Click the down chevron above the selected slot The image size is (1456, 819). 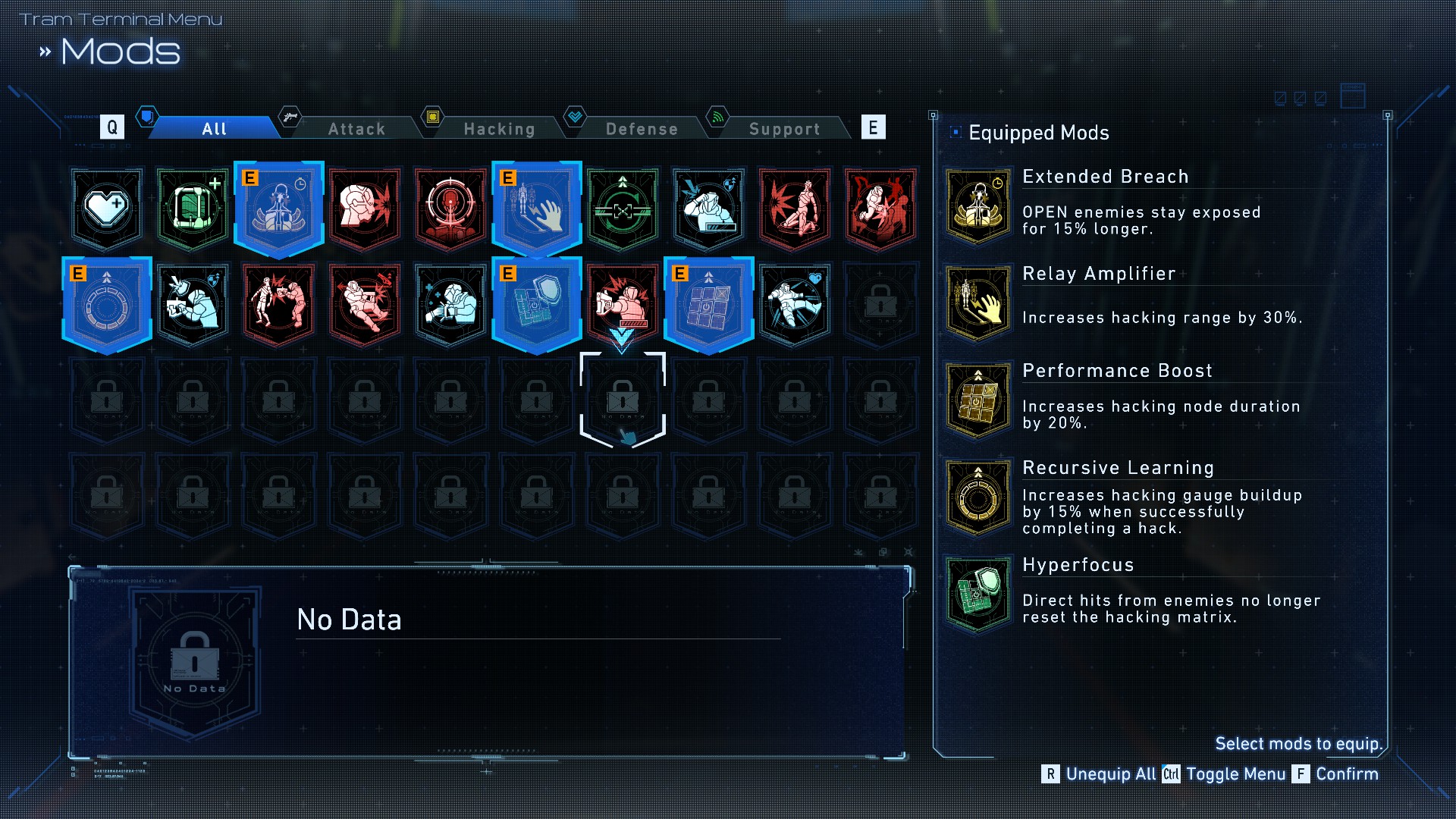coord(622,339)
